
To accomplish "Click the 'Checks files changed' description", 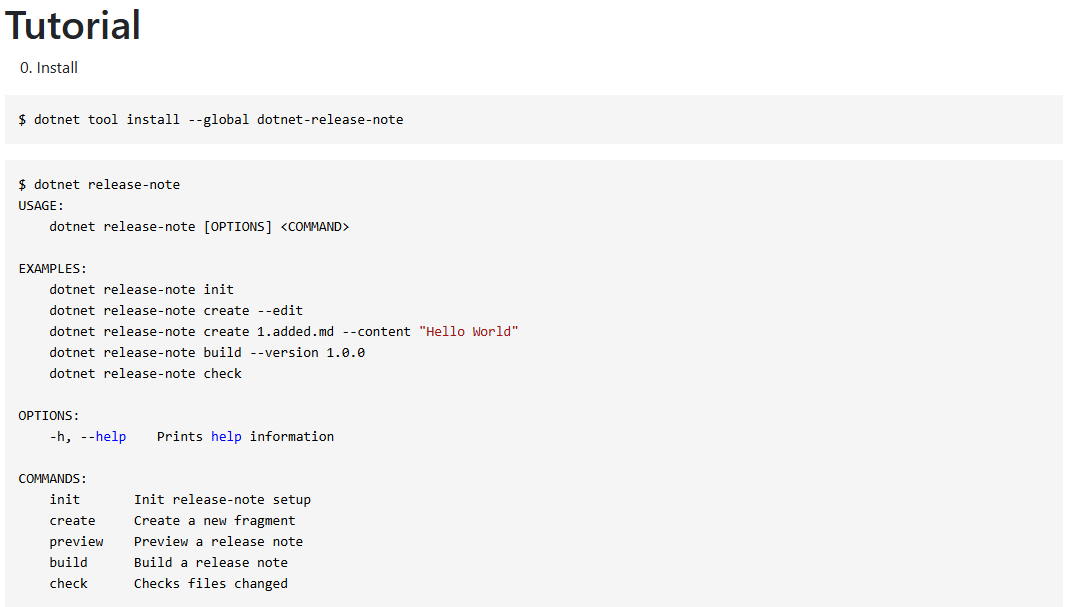I will click(210, 584).
